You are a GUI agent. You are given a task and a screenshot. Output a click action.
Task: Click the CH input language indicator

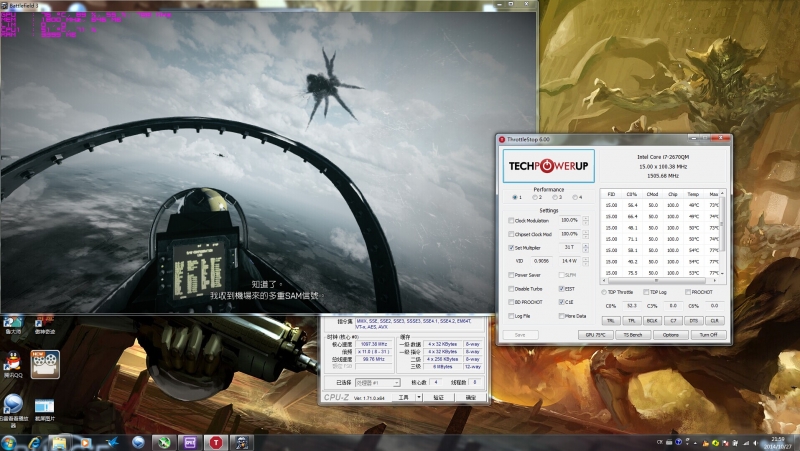(x=659, y=442)
